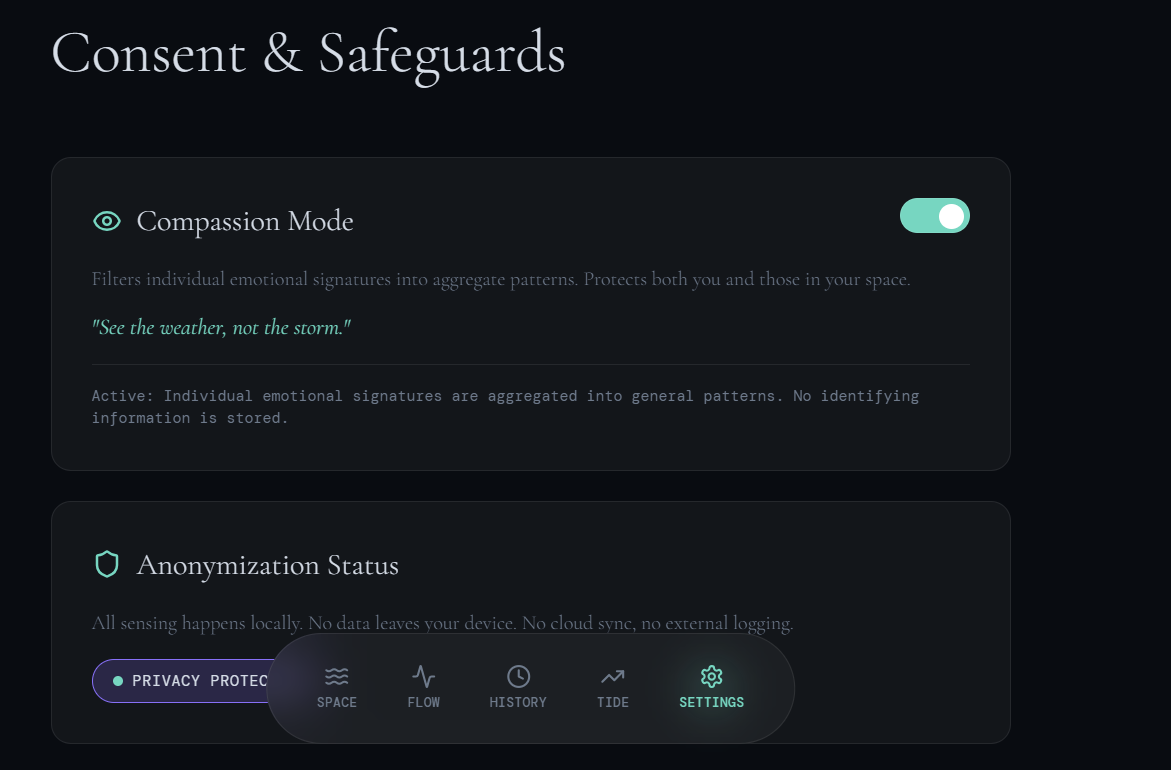1171x770 pixels.
Task: Select the SETTINGS tab label
Action: tap(712, 702)
